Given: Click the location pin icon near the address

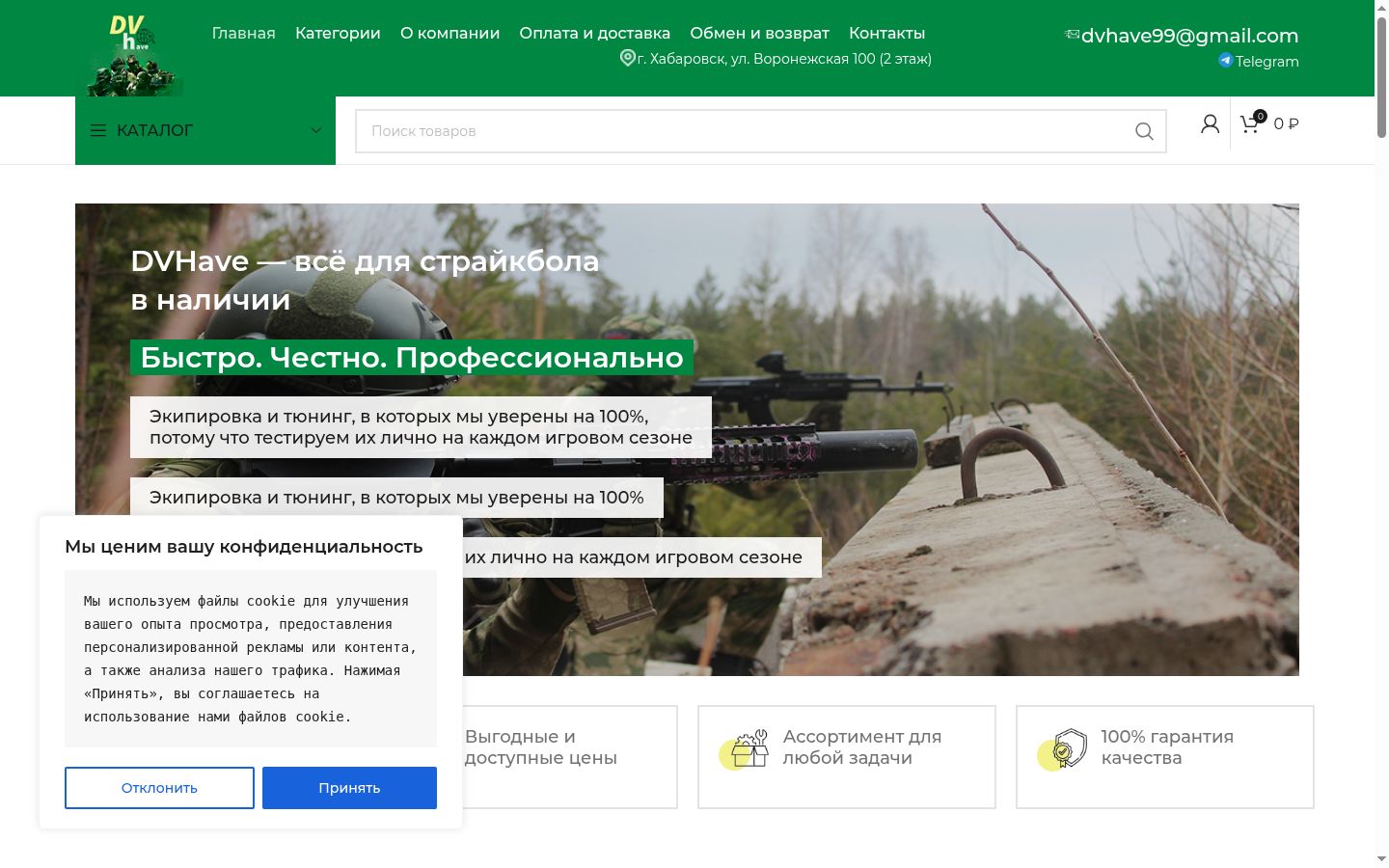Looking at the screenshot, I should point(627,58).
